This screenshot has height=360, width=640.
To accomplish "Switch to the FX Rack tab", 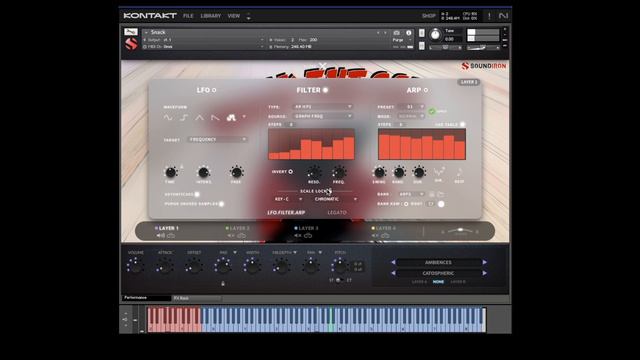I will pos(196,298).
